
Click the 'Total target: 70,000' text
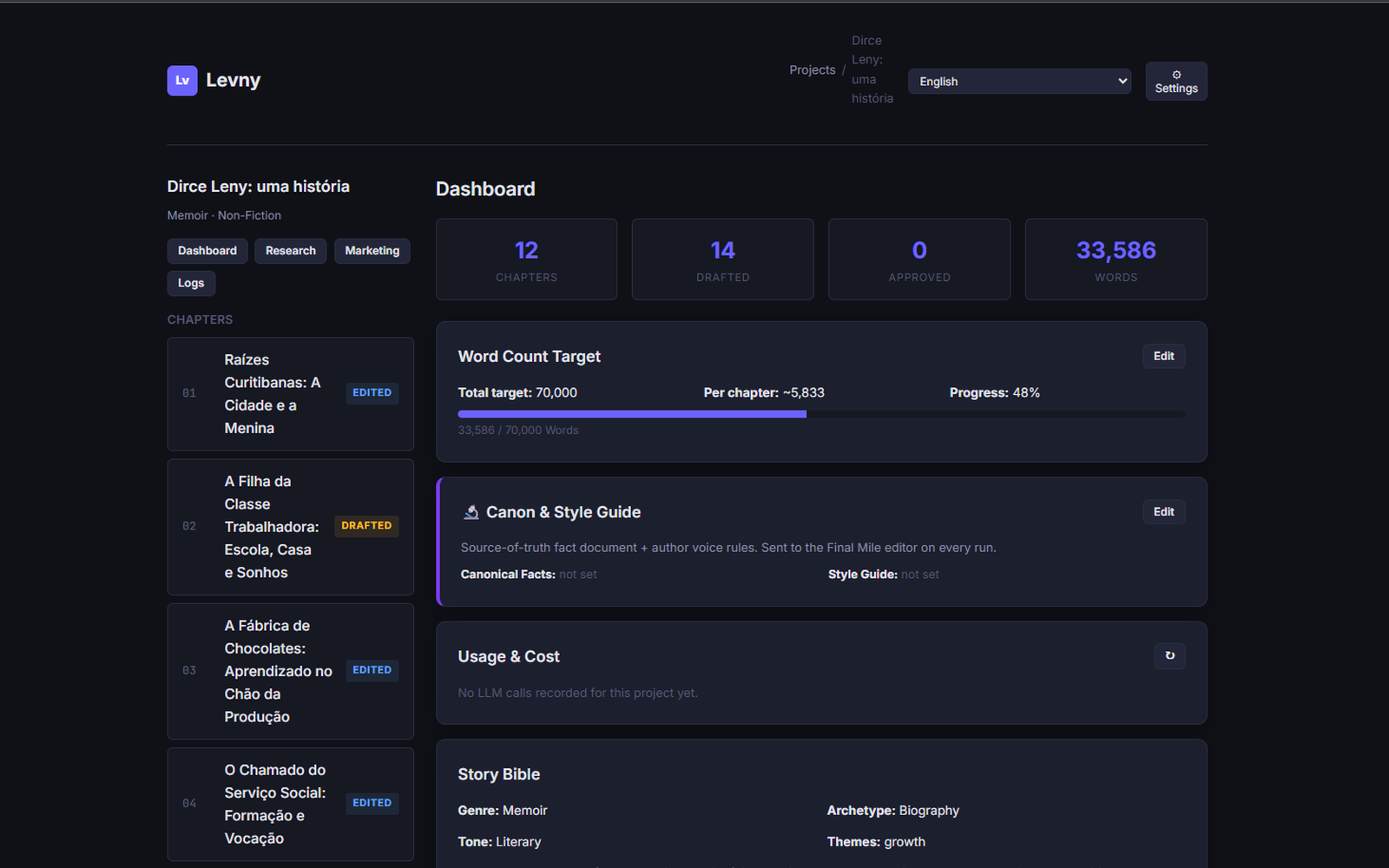517,393
